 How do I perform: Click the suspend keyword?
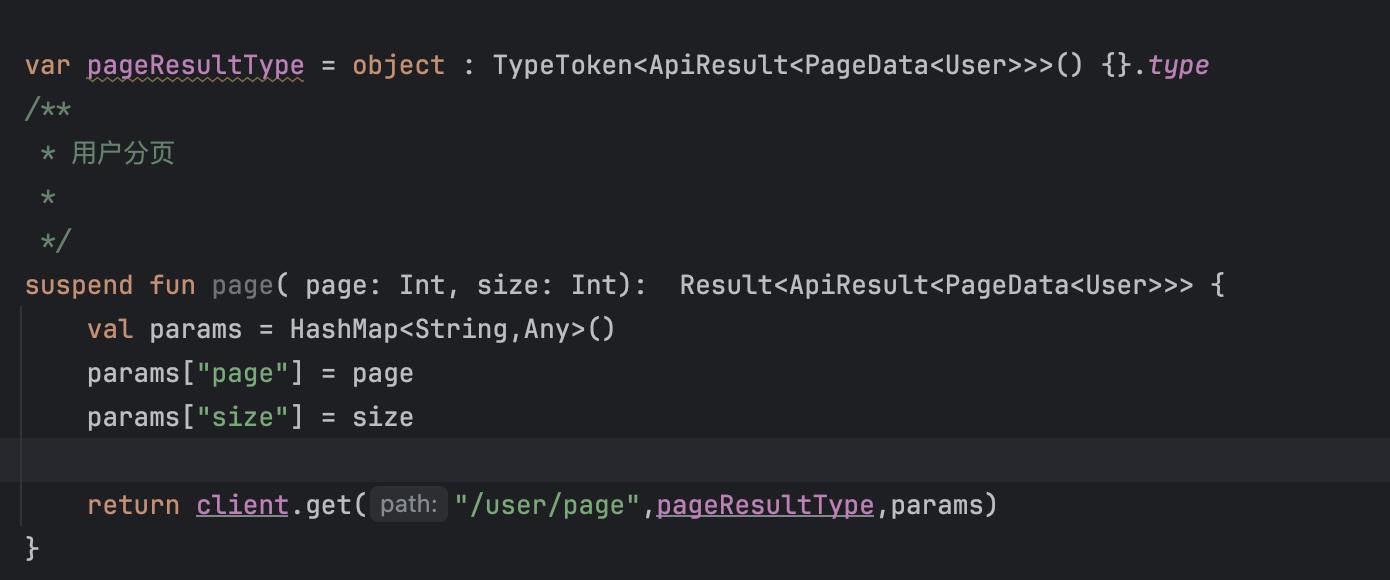pyautogui.click(x=79, y=285)
